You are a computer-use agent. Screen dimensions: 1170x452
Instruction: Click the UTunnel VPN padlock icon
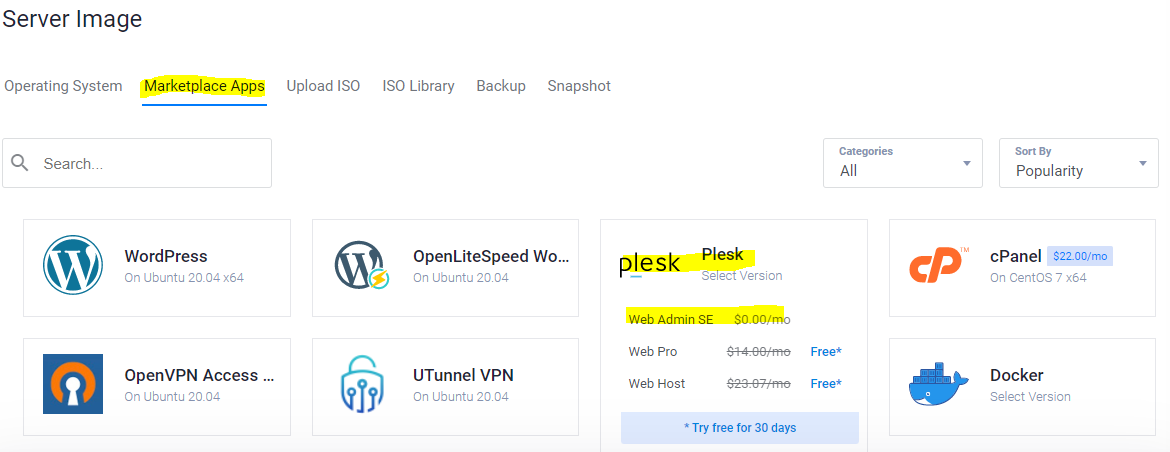[x=362, y=384]
